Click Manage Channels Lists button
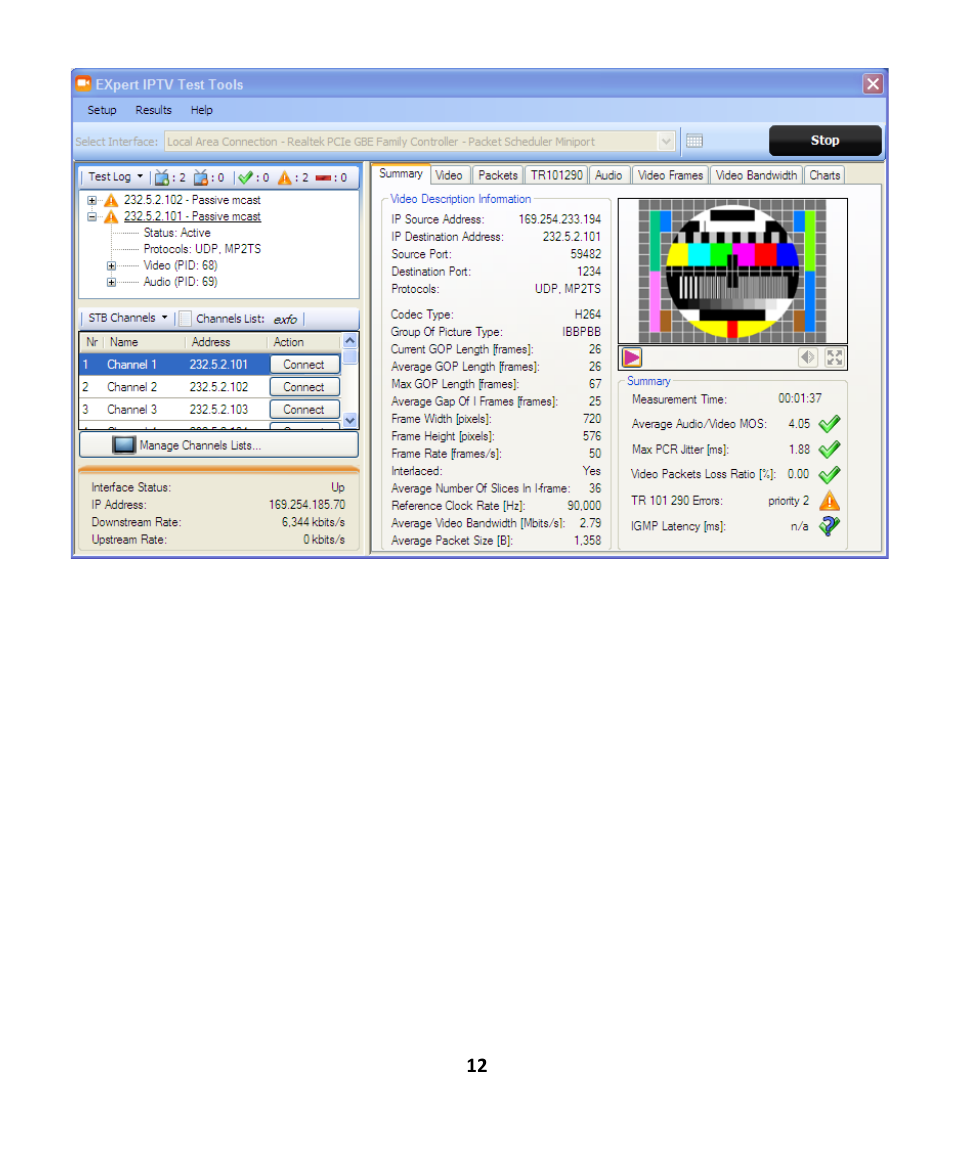 tap(219, 445)
